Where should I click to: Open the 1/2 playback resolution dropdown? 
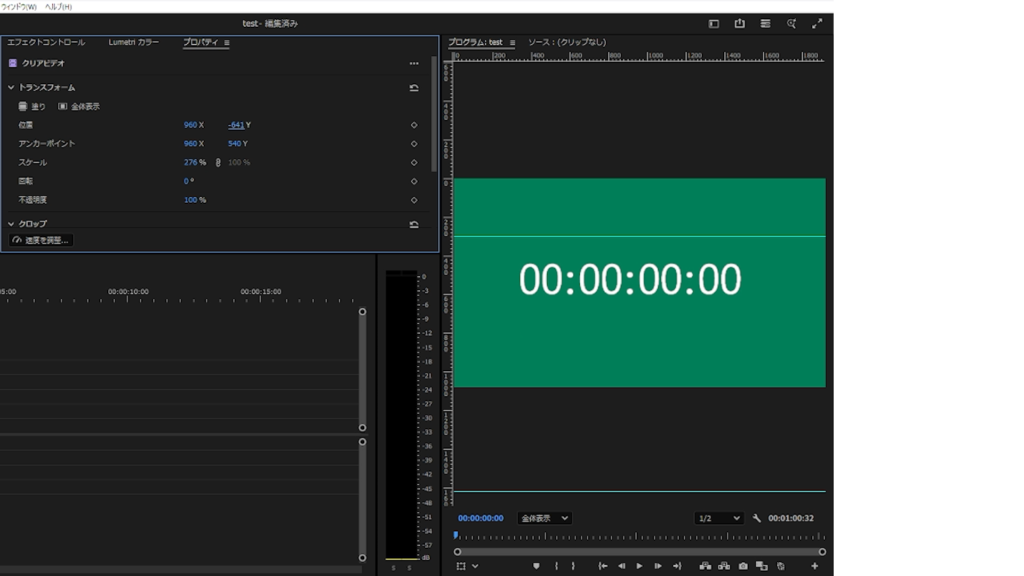[718, 518]
